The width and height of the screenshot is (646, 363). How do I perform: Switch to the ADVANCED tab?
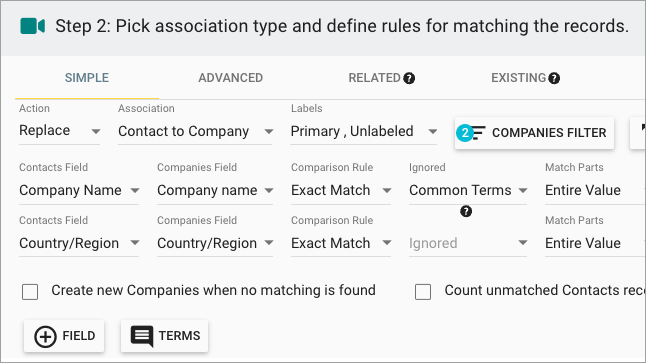coord(231,78)
